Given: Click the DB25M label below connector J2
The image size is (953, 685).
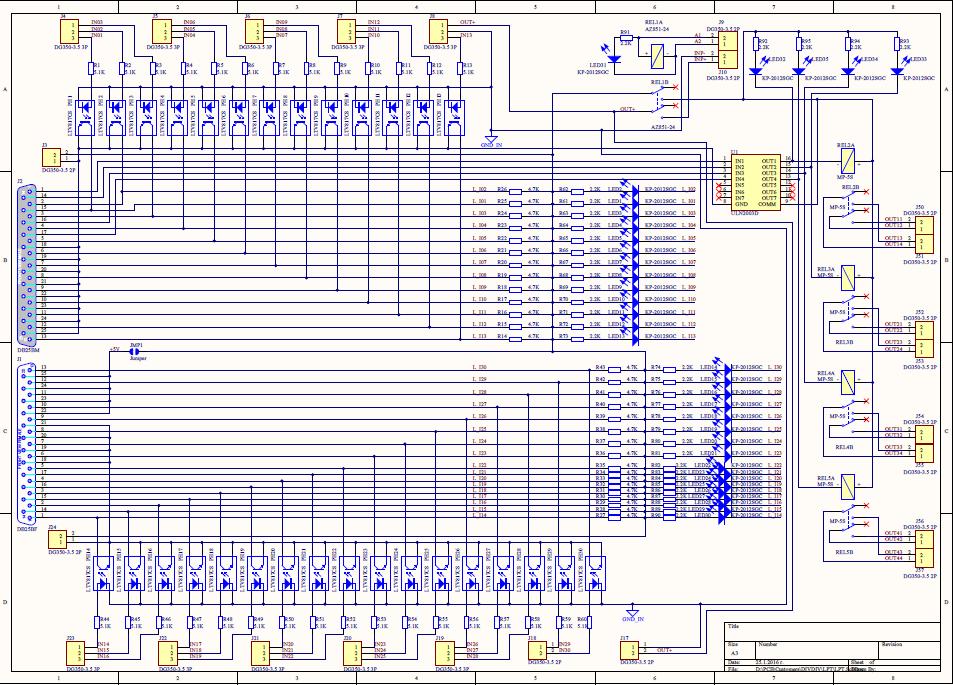Looking at the screenshot, I should [x=26, y=351].
